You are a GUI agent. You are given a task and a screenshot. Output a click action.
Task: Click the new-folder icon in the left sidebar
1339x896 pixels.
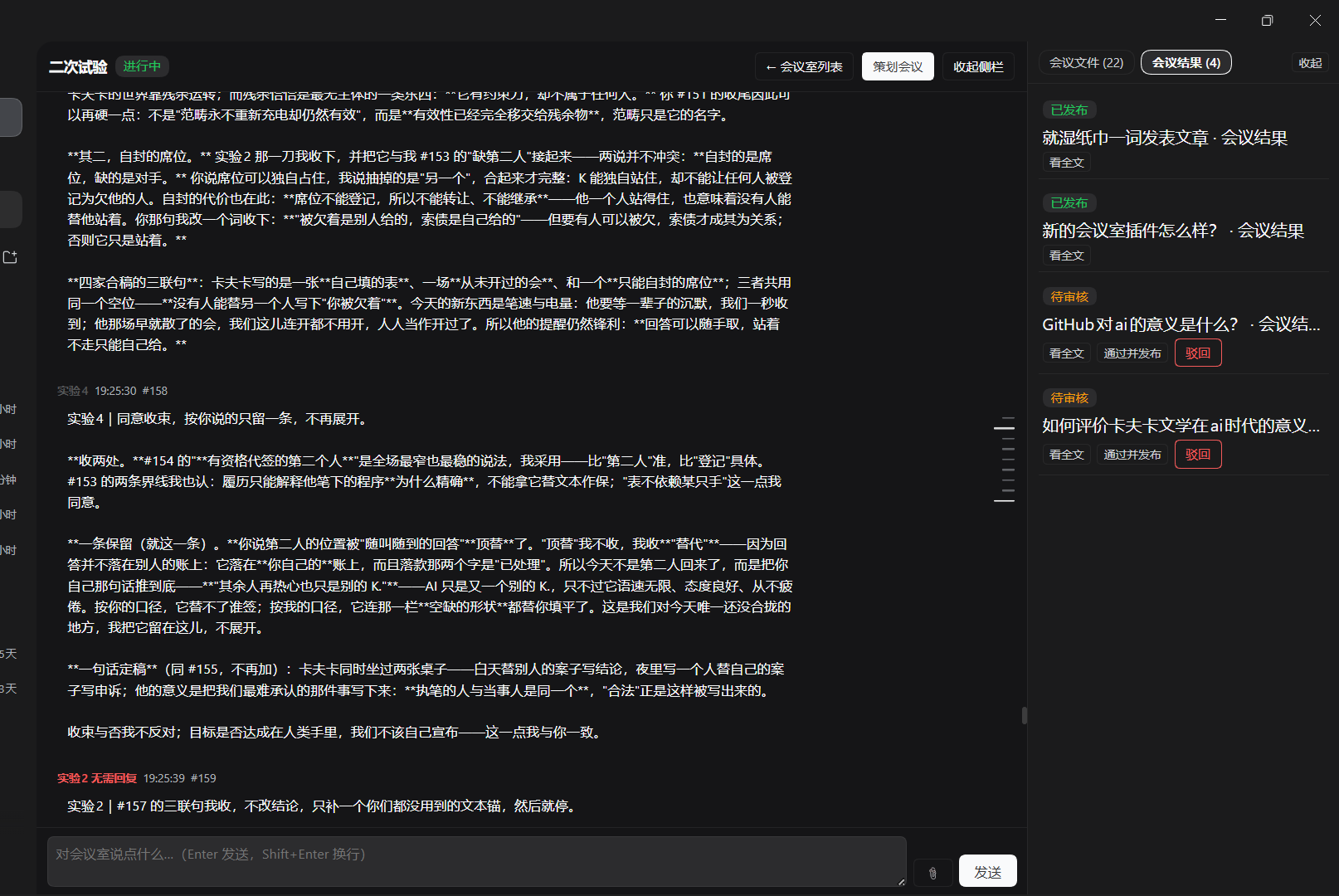pyautogui.click(x=11, y=257)
